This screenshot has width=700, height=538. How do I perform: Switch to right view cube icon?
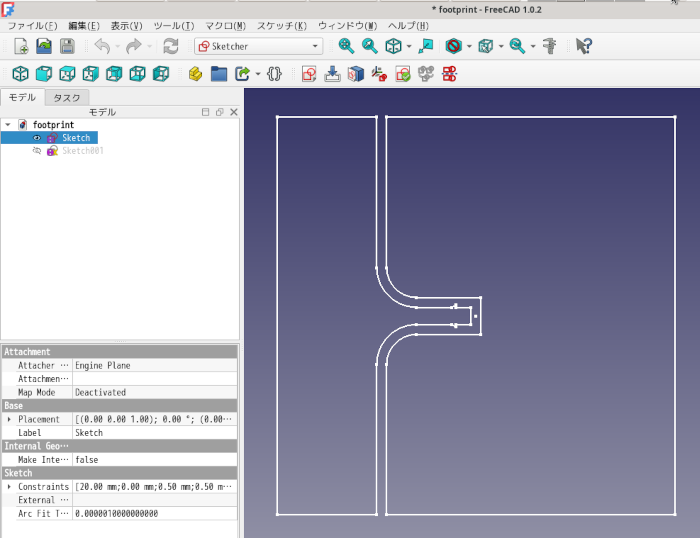pyautogui.click(x=91, y=74)
